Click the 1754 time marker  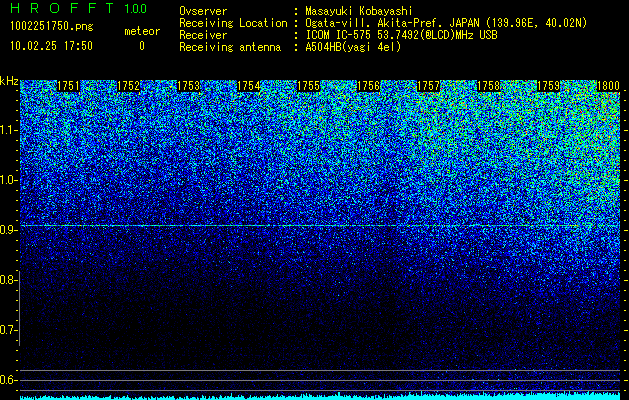[249, 86]
